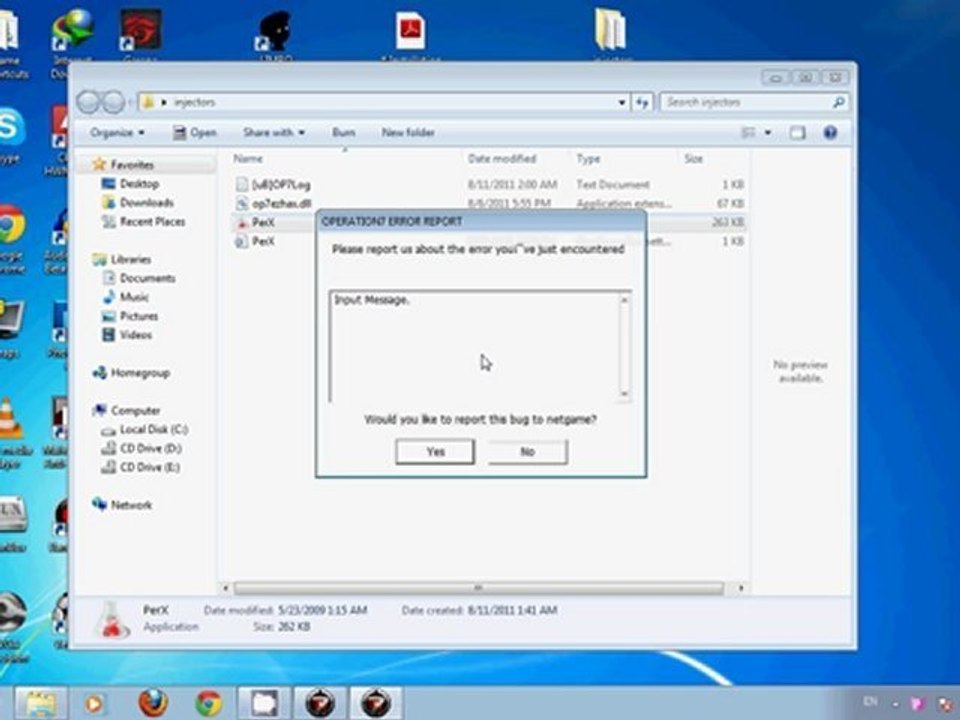Open the Pictures library
Viewport: 960px width, 720px height.
138,317
